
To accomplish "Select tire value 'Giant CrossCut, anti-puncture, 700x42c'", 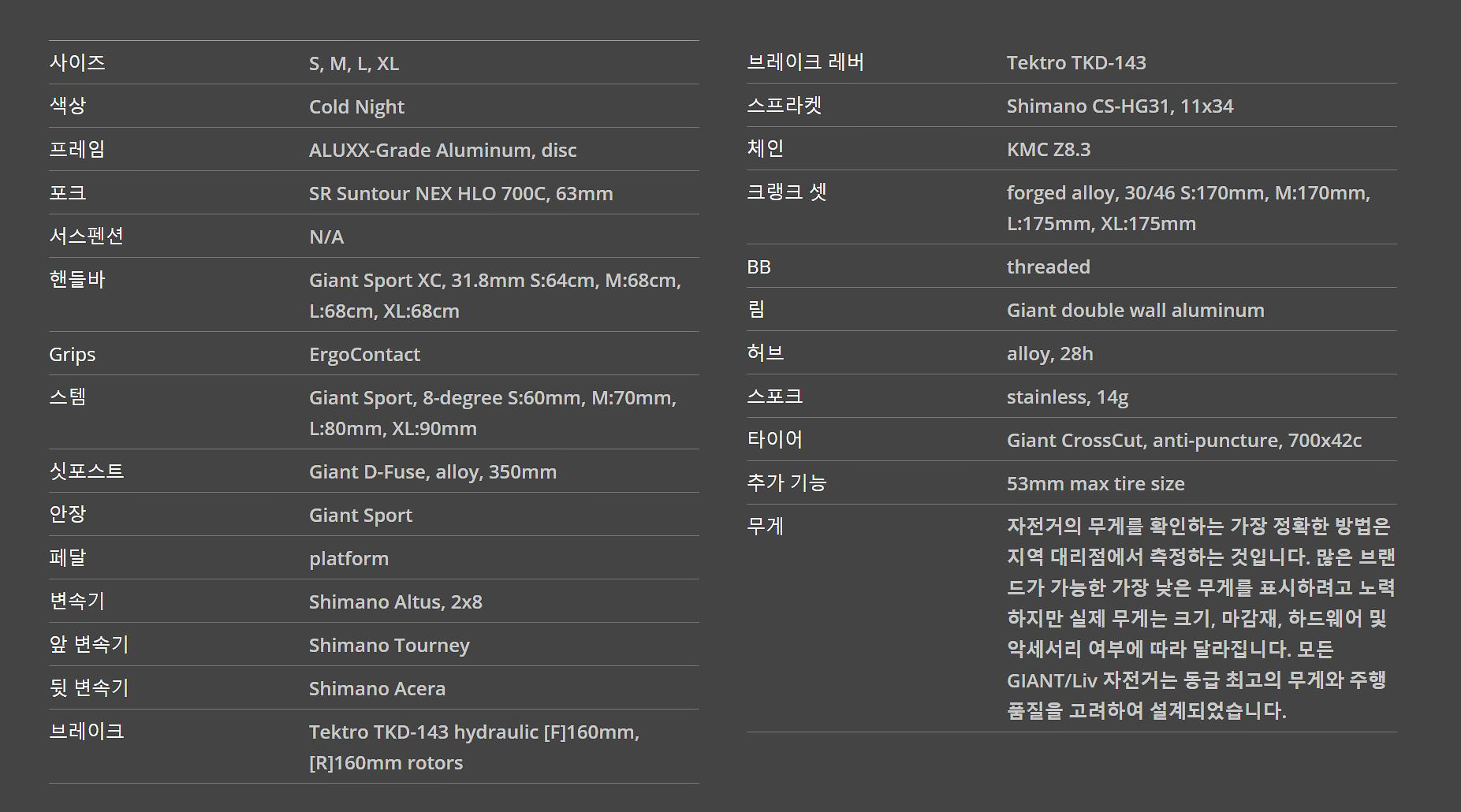I will 1183,441.
